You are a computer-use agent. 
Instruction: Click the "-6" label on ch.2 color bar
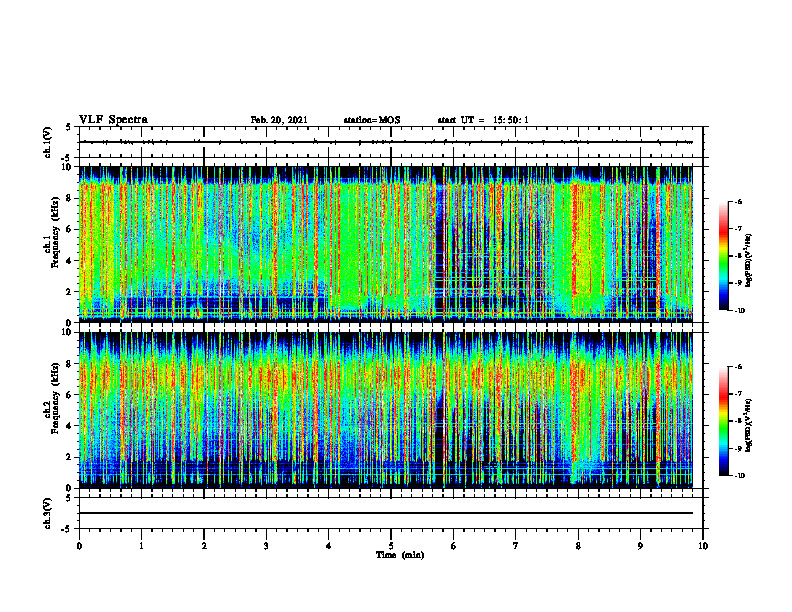(x=738, y=367)
